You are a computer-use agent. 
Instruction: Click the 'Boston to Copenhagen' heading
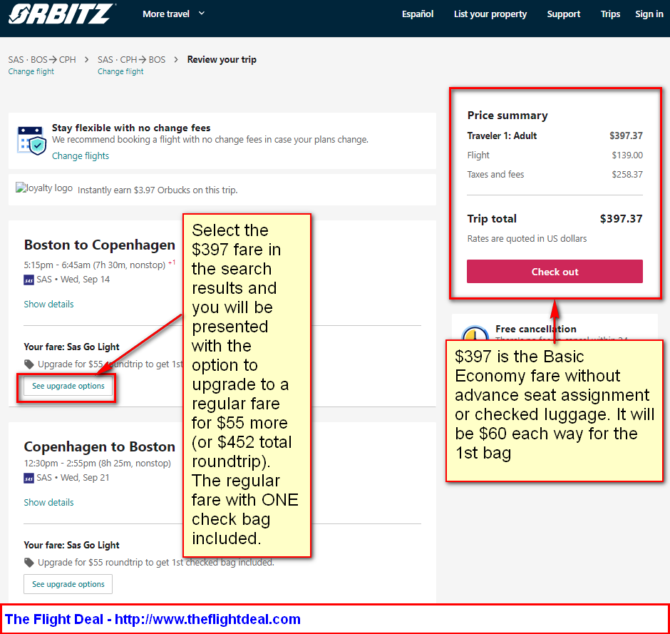(100, 245)
